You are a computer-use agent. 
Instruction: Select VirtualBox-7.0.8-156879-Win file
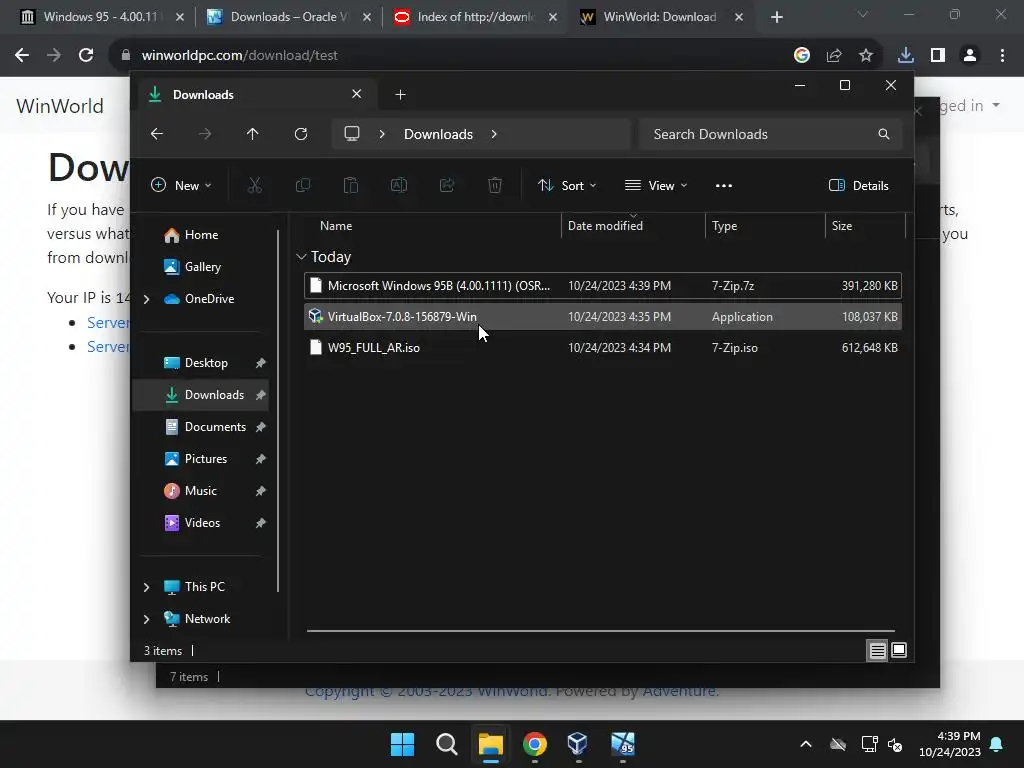tap(603, 317)
